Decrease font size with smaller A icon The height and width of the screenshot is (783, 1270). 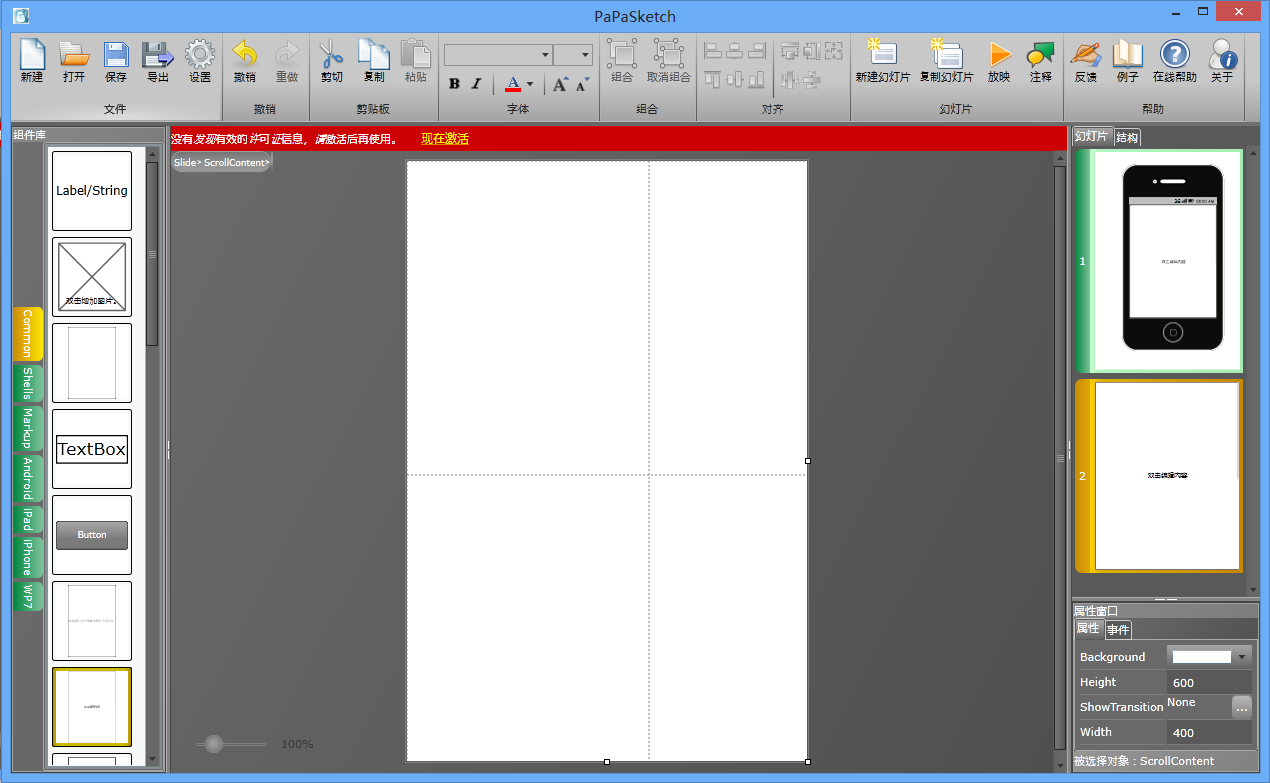coord(582,84)
